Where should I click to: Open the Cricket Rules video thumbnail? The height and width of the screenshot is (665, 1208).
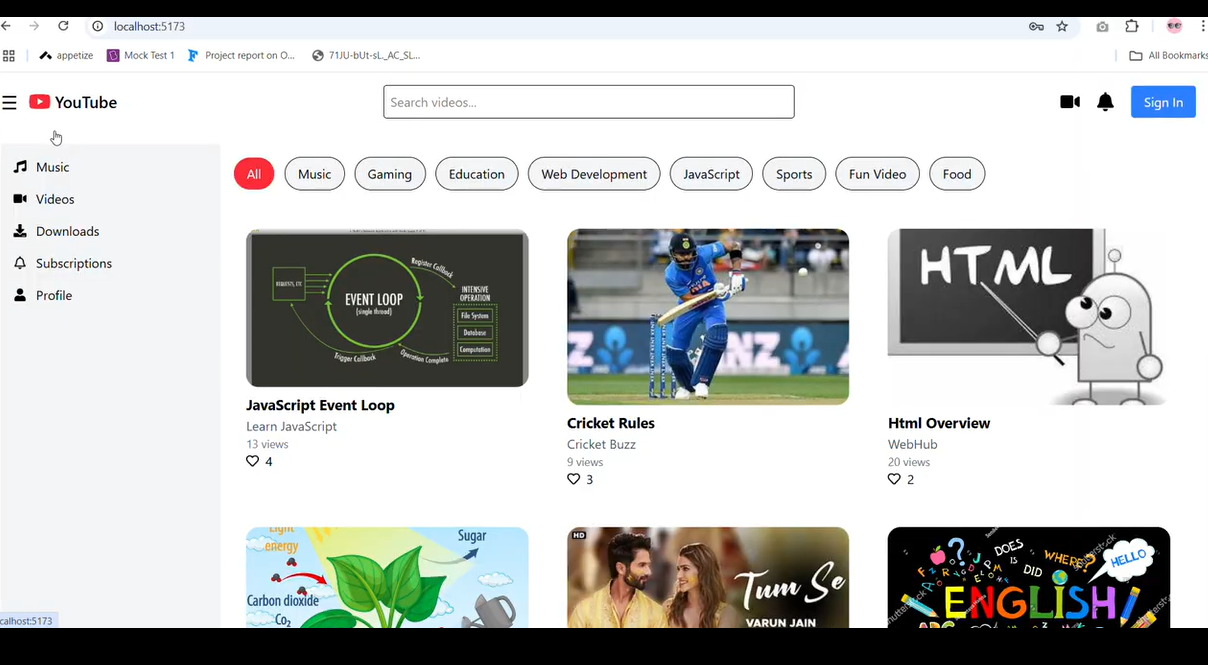click(x=708, y=317)
